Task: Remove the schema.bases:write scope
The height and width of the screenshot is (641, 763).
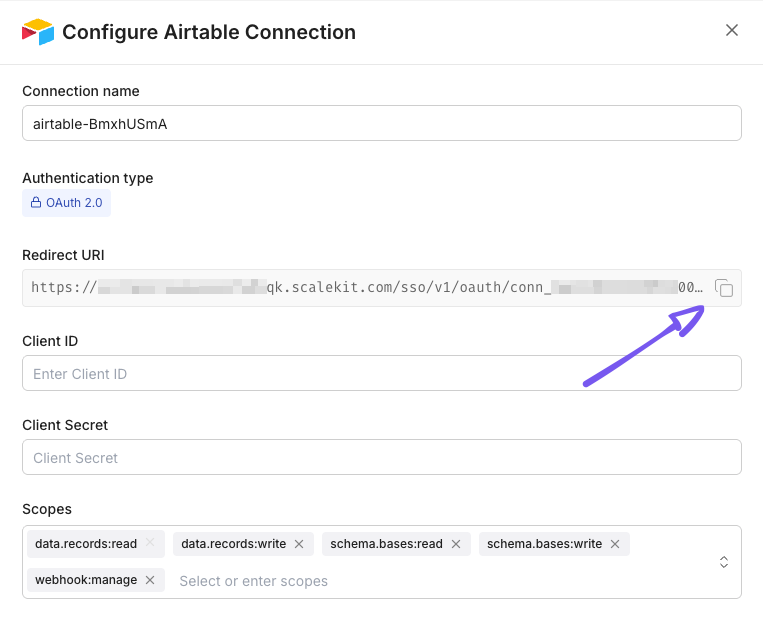Action: pyautogui.click(x=615, y=544)
